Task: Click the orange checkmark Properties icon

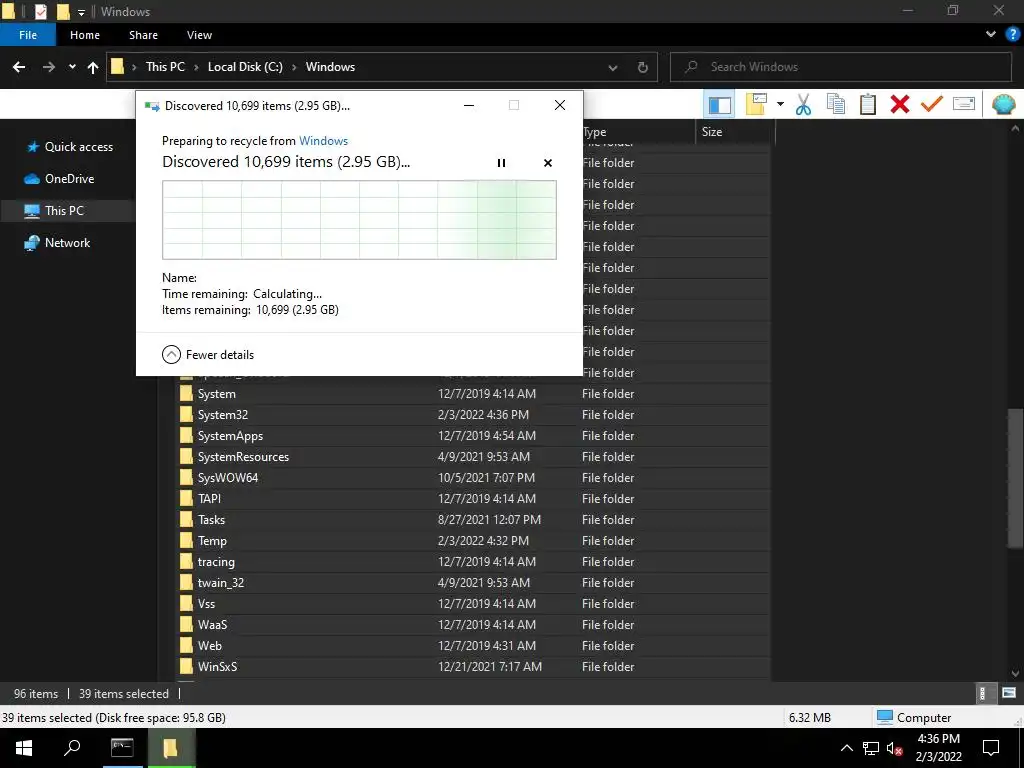Action: click(931, 104)
